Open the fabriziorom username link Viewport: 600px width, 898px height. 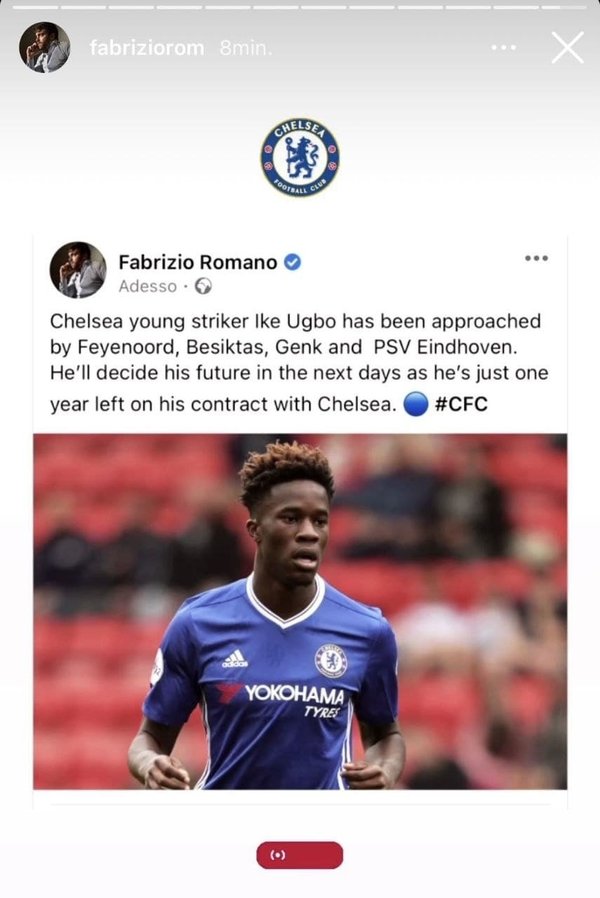coord(149,48)
